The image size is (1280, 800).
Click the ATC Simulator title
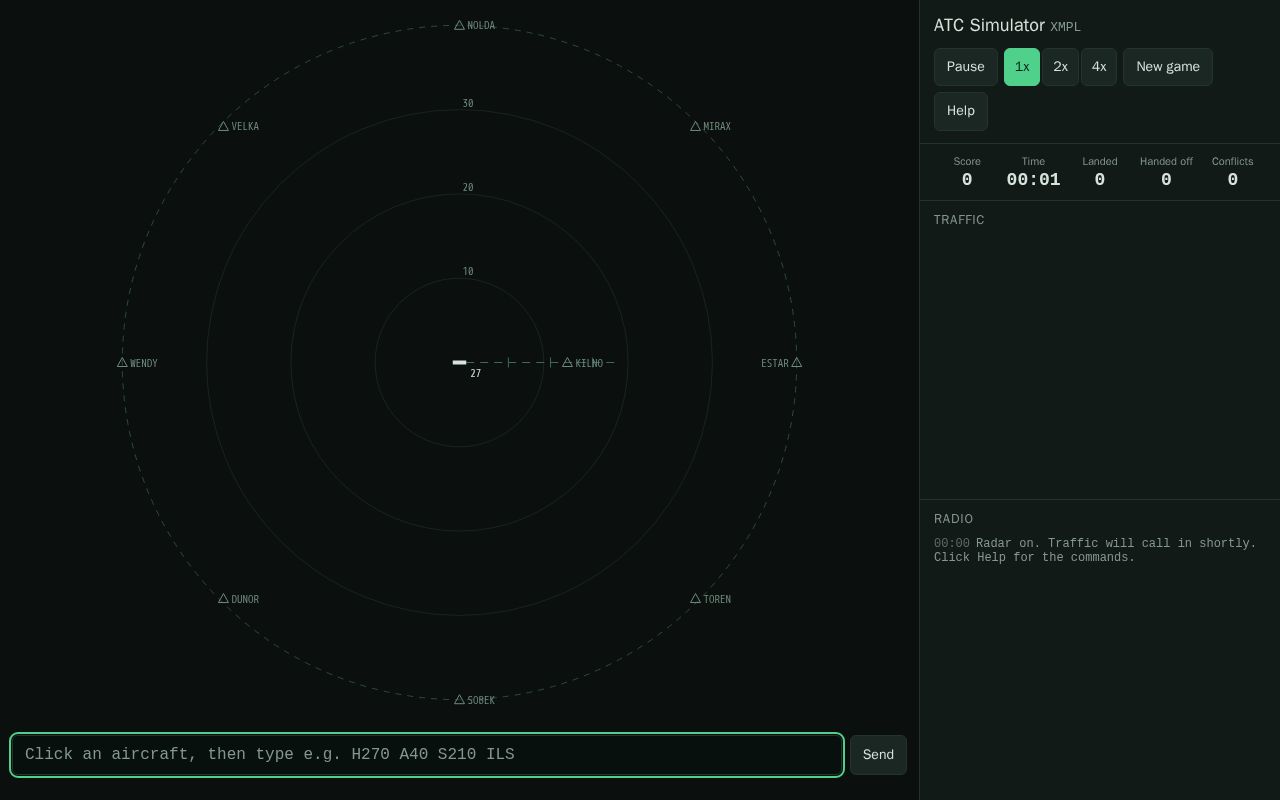point(989,26)
